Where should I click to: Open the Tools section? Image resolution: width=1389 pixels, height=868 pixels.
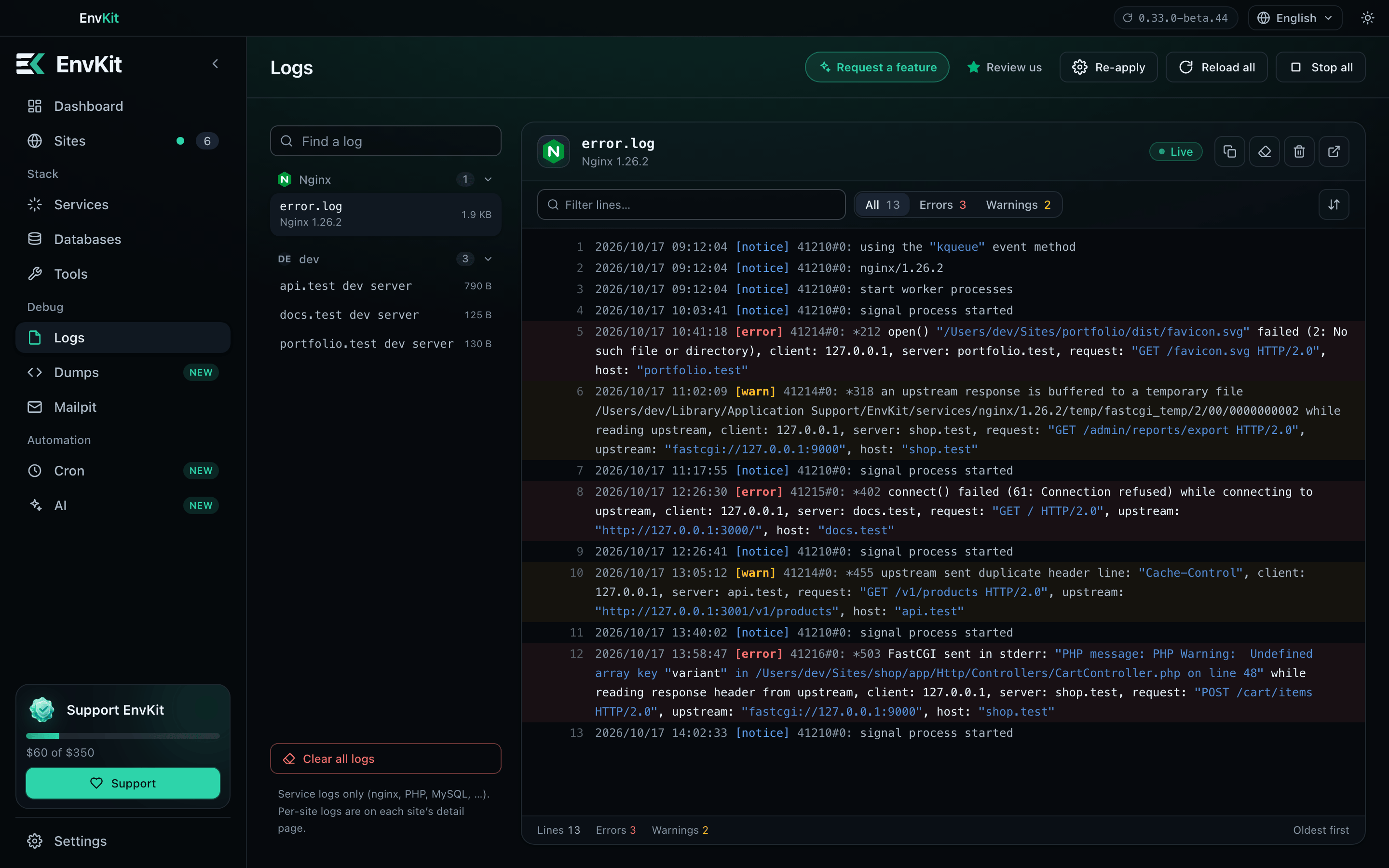click(x=123, y=274)
